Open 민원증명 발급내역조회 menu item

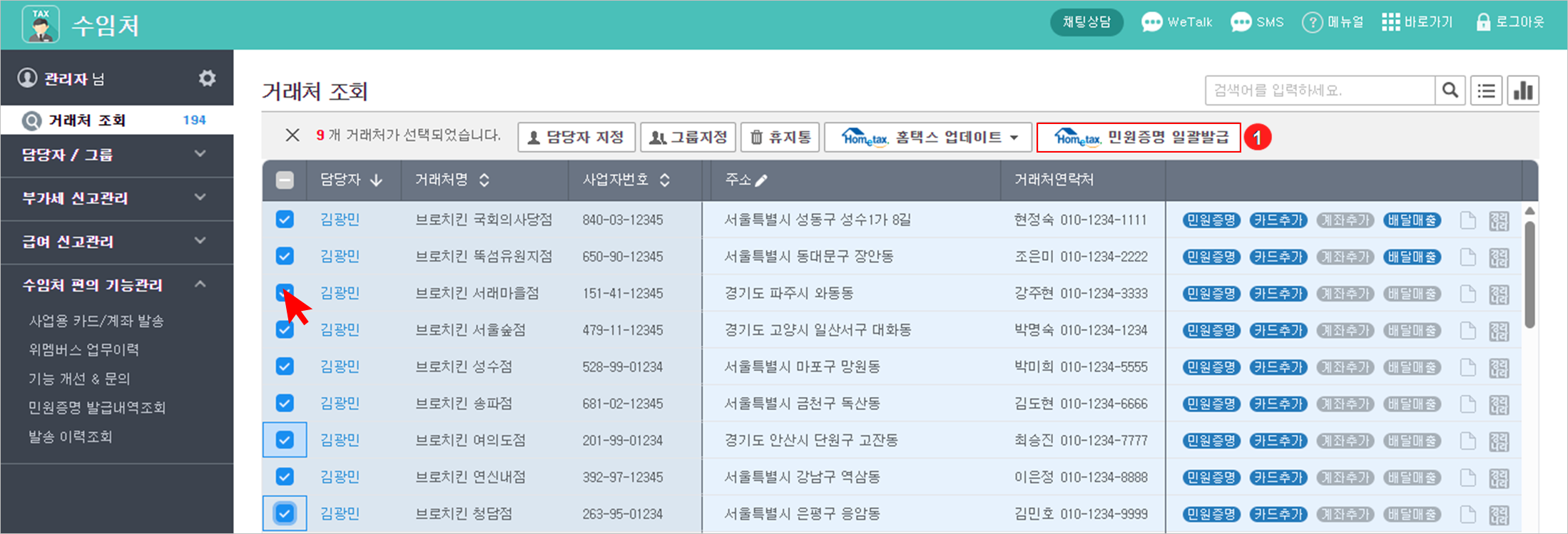pyautogui.click(x=97, y=408)
